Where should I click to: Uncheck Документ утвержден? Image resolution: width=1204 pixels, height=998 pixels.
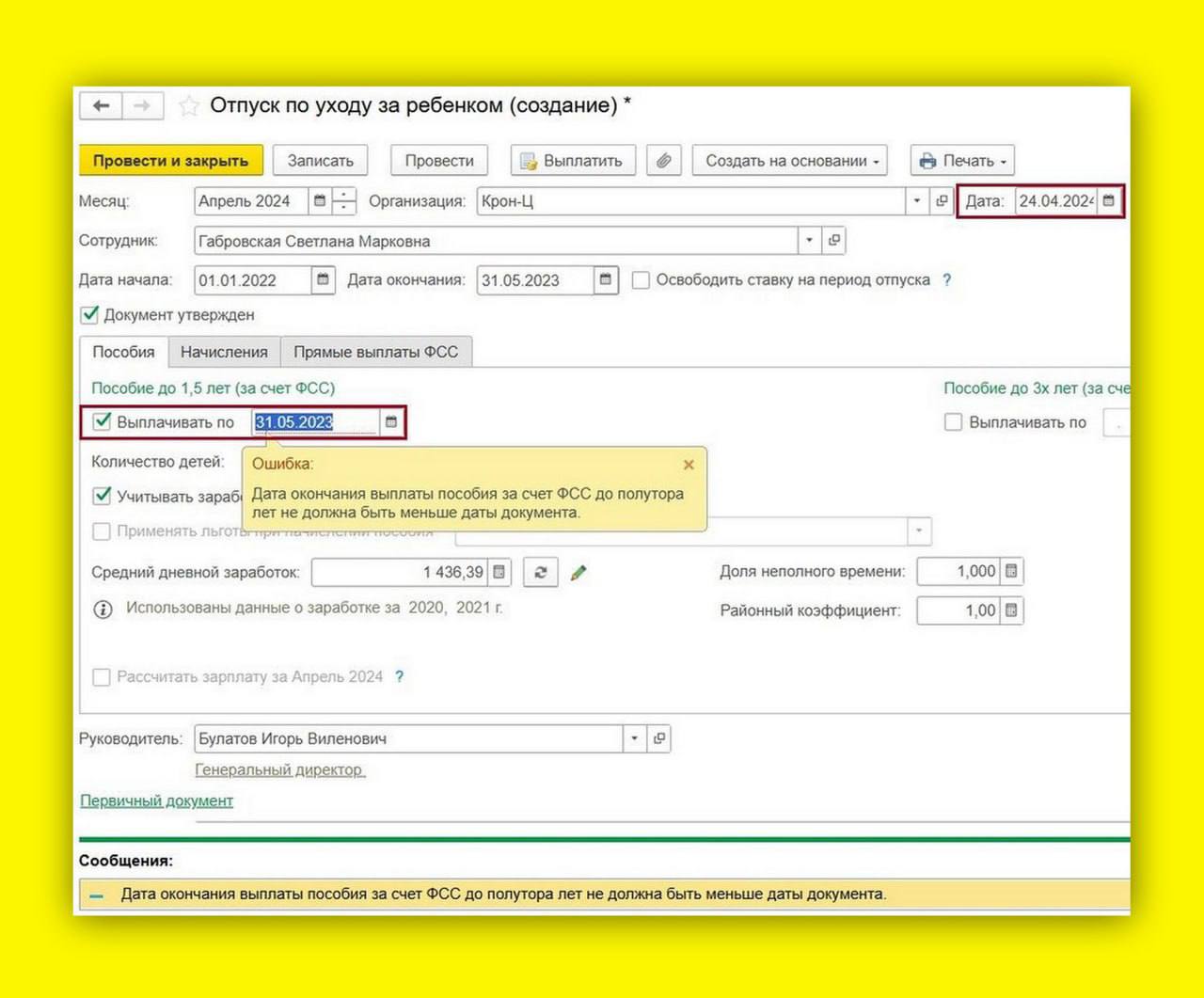[89, 315]
